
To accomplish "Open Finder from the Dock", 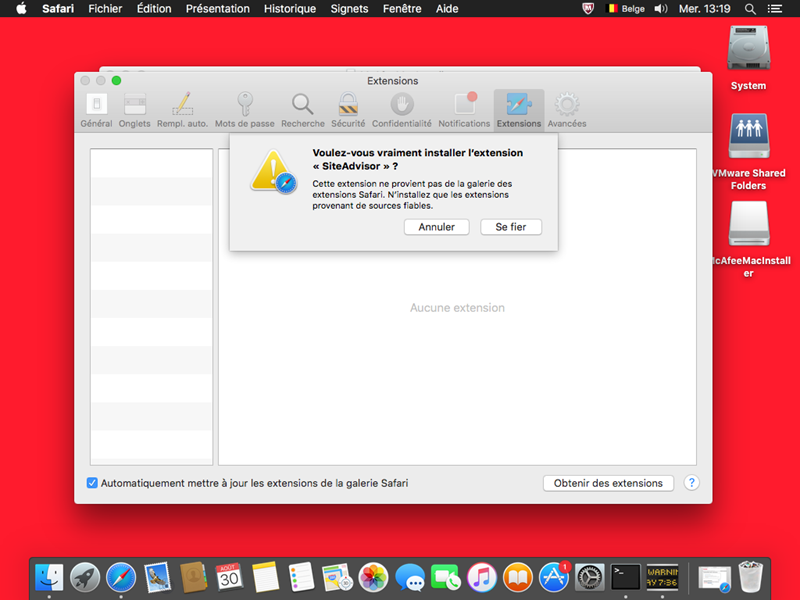I will point(49,578).
